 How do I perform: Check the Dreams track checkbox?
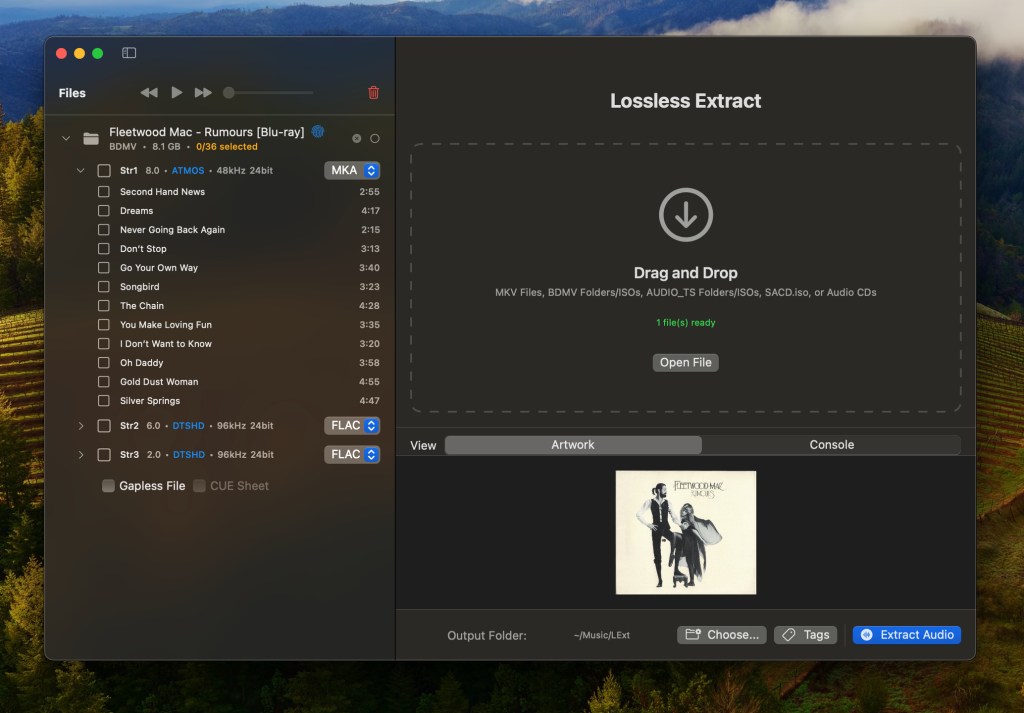tap(104, 211)
